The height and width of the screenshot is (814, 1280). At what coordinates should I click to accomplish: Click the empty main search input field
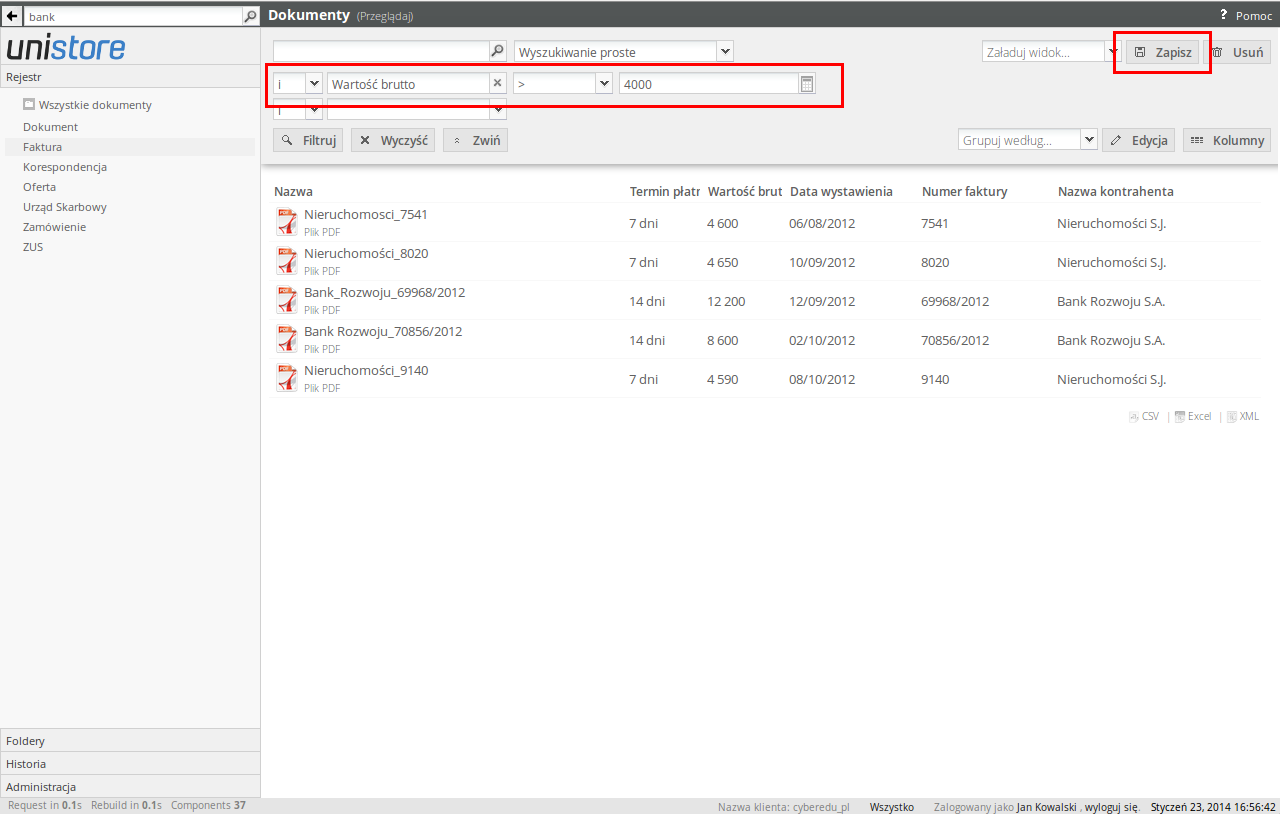pyautogui.click(x=381, y=51)
